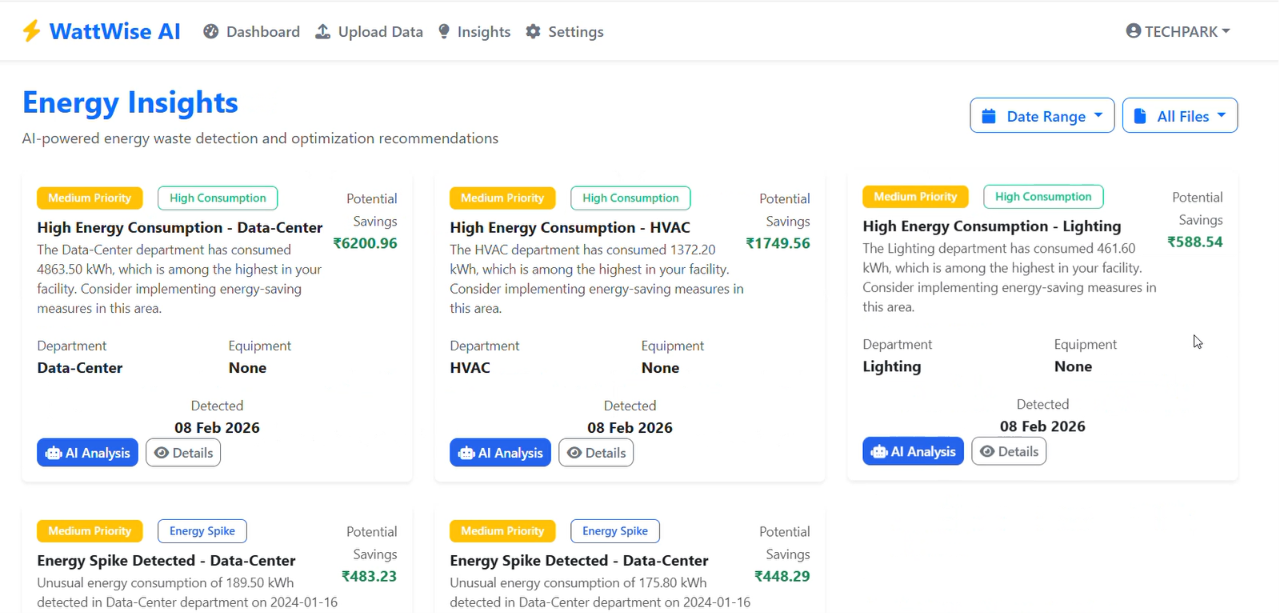The image size is (1279, 613).
Task: Click the Settings gear icon
Action: point(533,31)
